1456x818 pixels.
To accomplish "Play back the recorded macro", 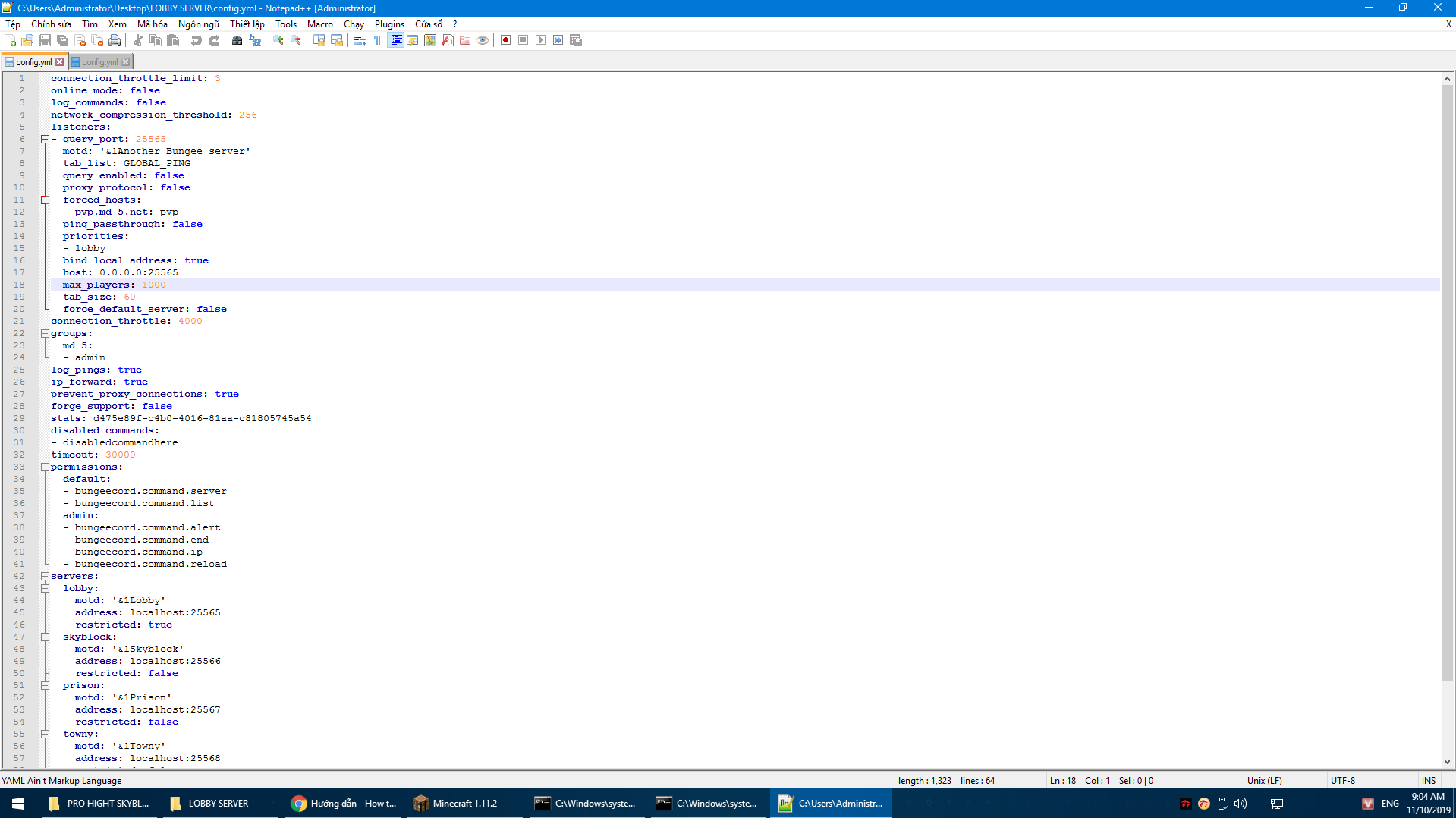I will tap(541, 40).
